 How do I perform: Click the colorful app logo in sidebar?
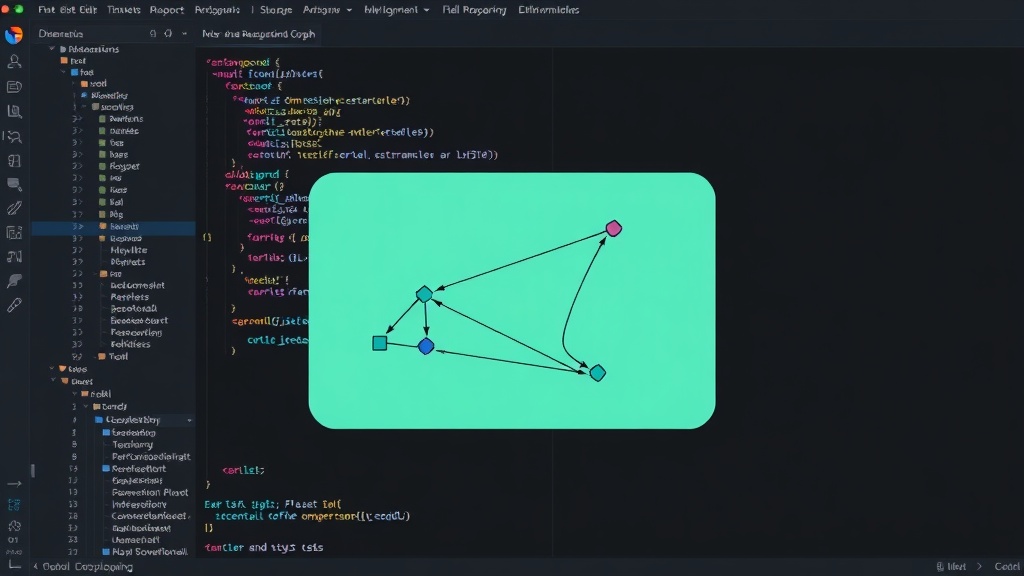pos(14,35)
